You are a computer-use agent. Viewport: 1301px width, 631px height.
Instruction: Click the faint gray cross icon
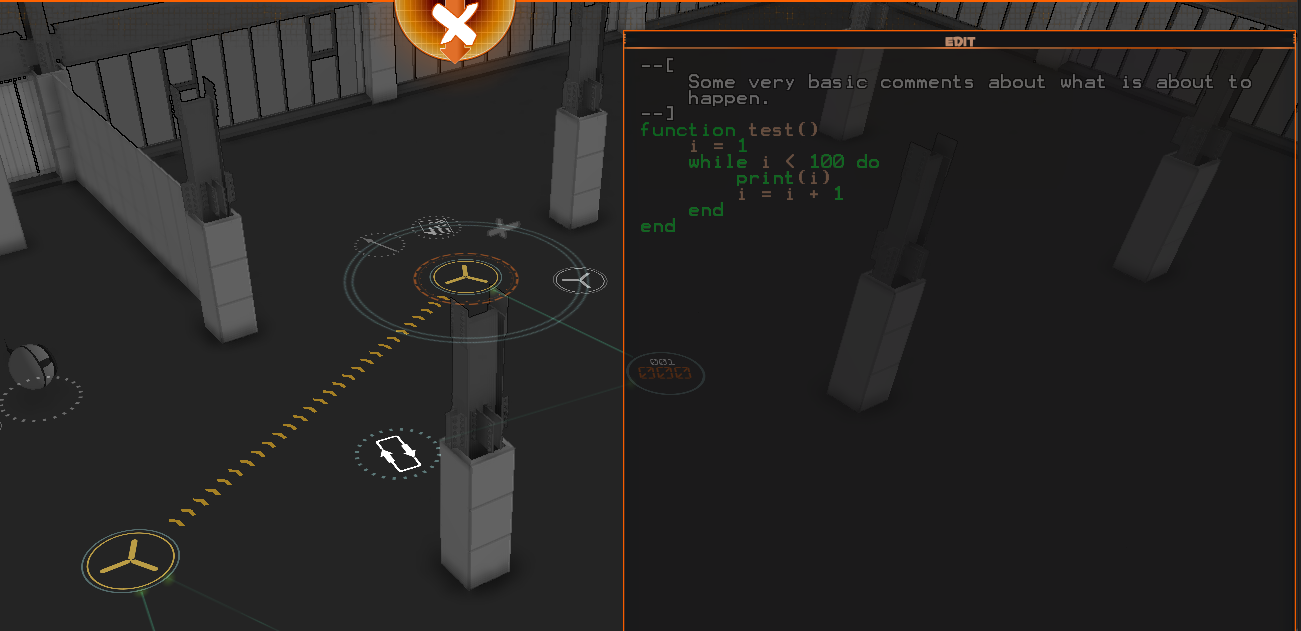502,229
